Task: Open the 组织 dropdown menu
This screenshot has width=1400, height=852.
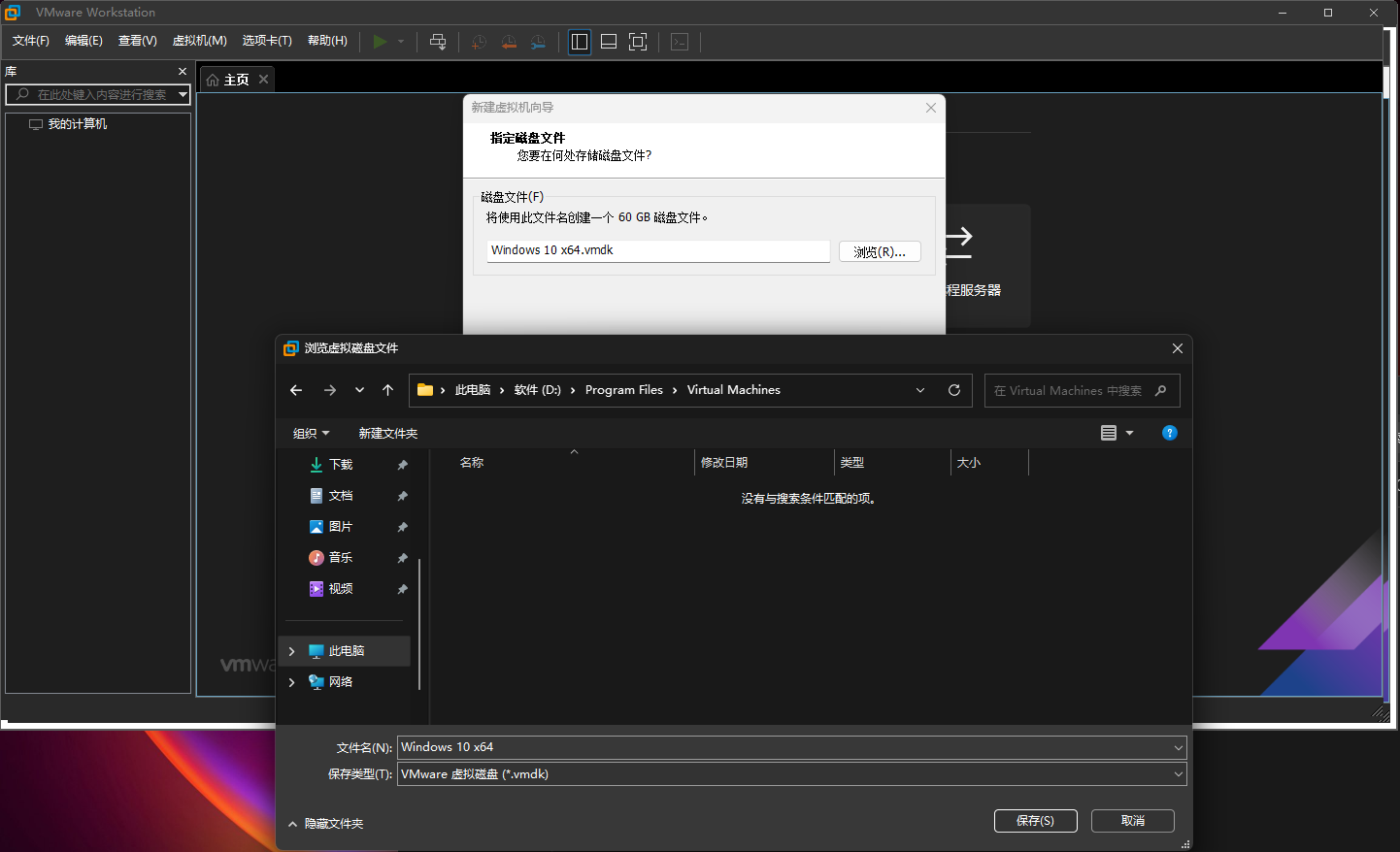Action: click(x=311, y=434)
